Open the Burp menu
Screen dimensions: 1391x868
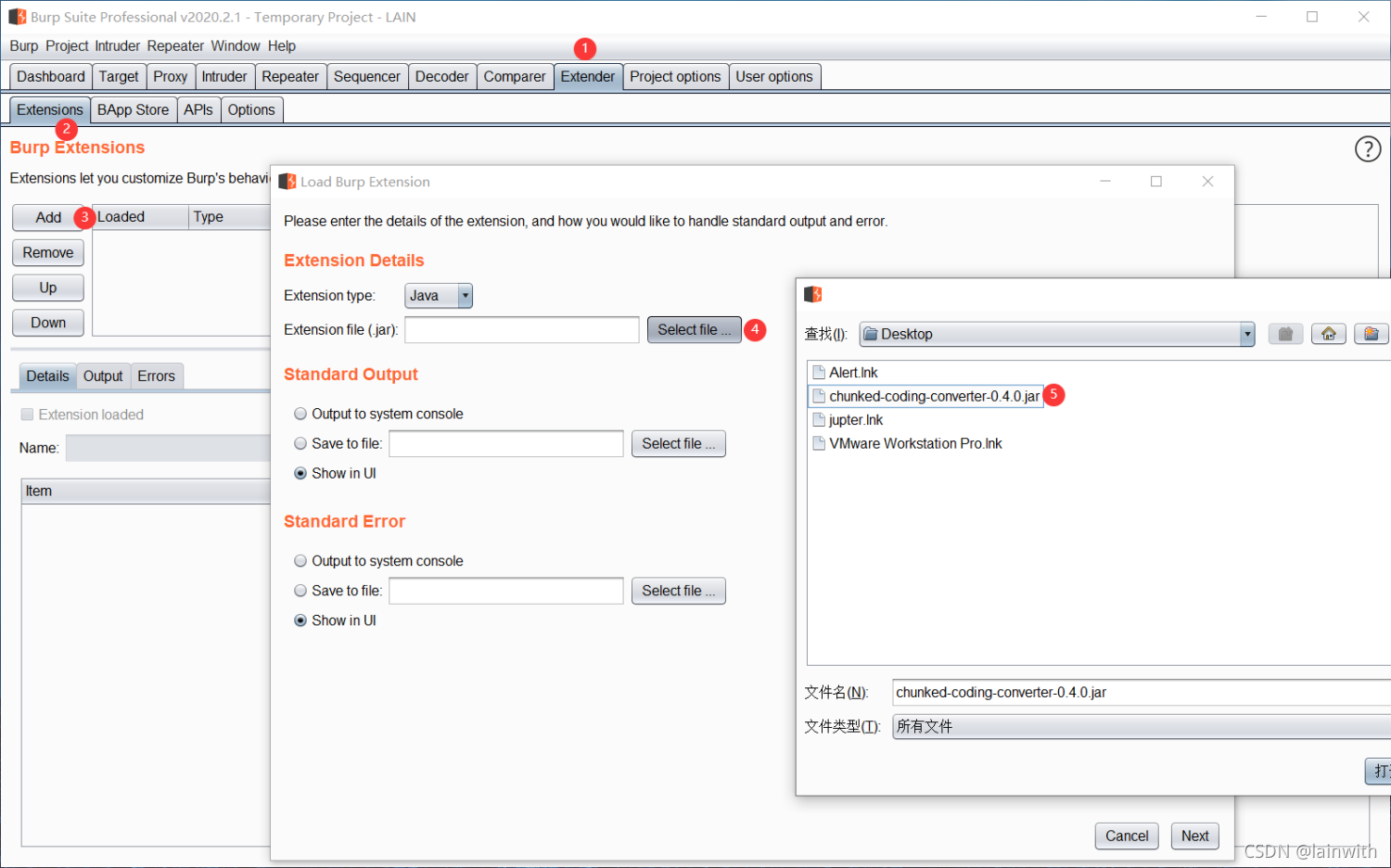point(24,46)
